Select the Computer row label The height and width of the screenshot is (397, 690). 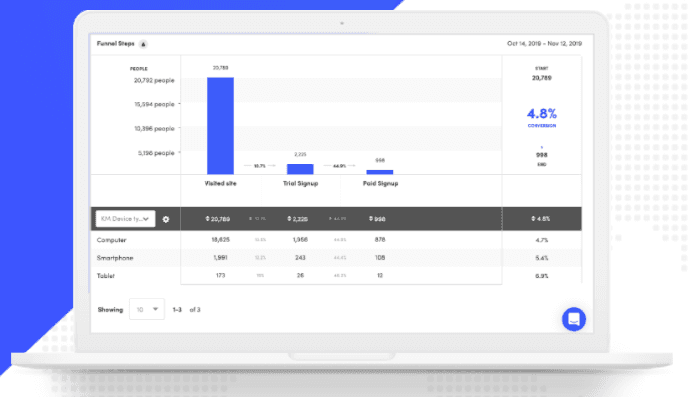(111, 240)
